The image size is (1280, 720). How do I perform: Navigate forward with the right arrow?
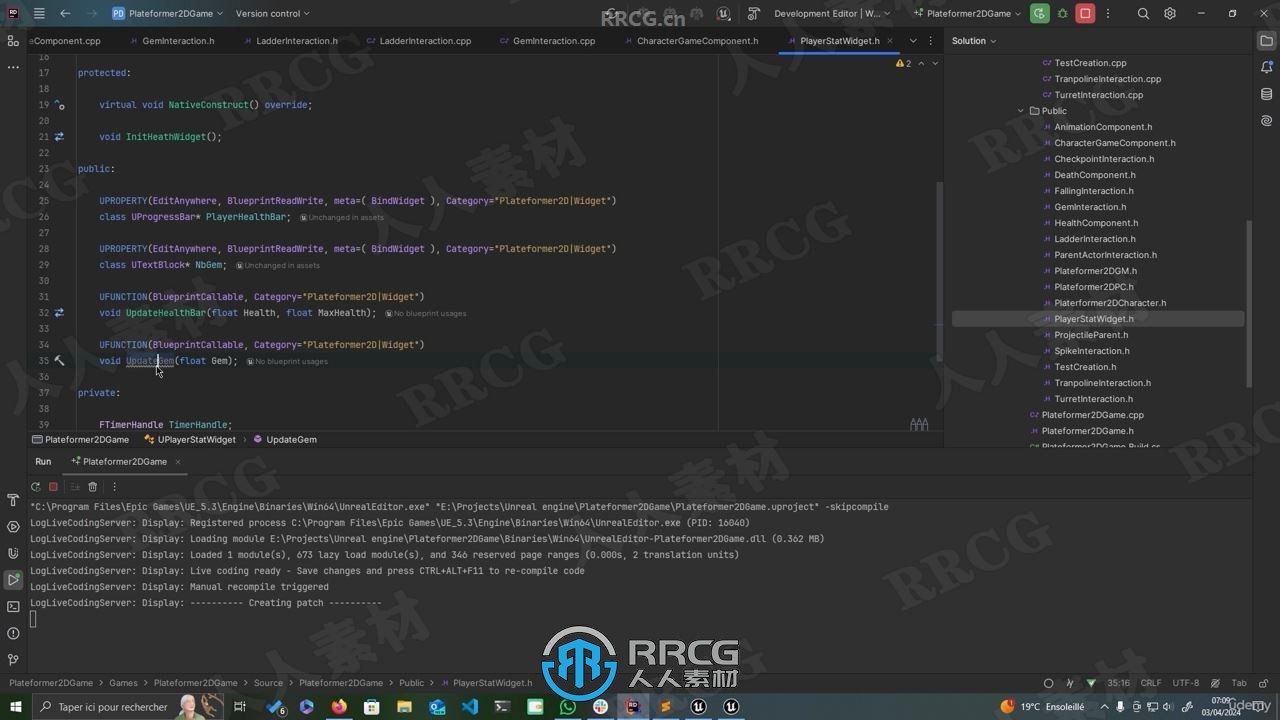91,13
